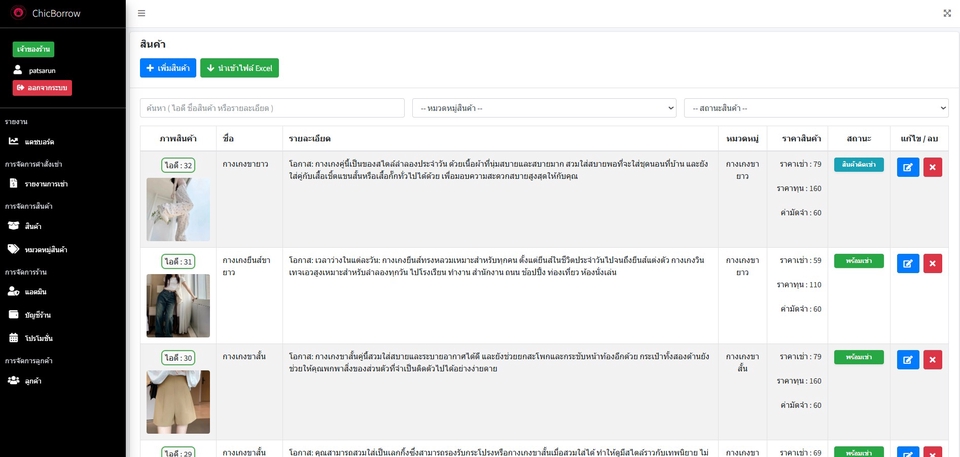Open the shorts thumbnail of product ID 30
The height and width of the screenshot is (457, 960).
(x=178, y=402)
